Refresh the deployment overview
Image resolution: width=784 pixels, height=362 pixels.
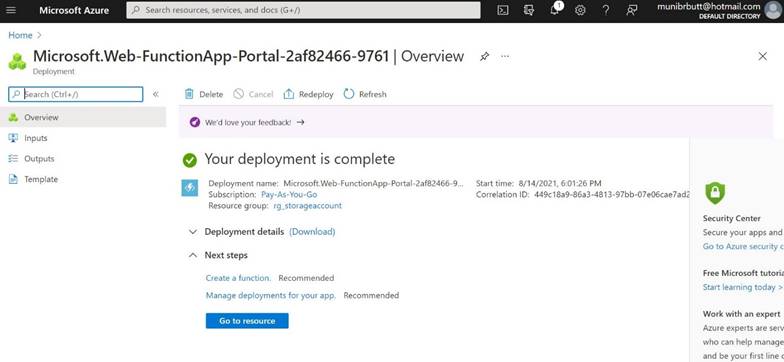(365, 94)
